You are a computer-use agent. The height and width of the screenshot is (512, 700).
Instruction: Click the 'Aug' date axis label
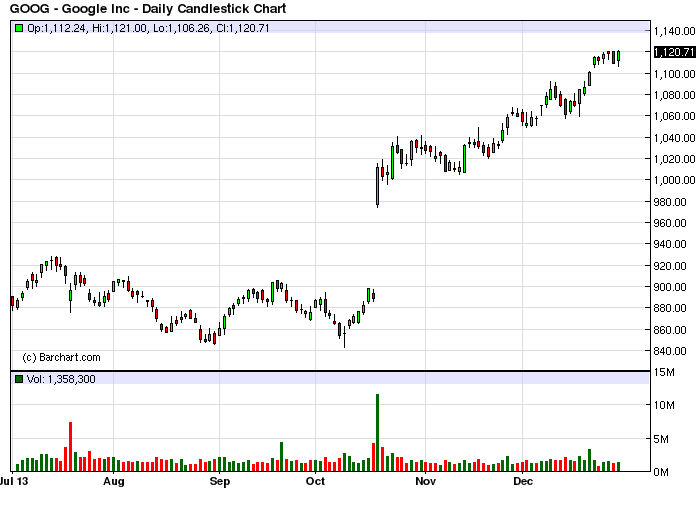113,482
